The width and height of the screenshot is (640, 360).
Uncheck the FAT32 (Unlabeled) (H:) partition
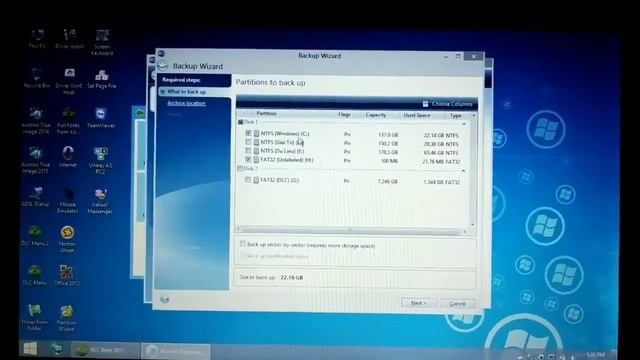248,159
